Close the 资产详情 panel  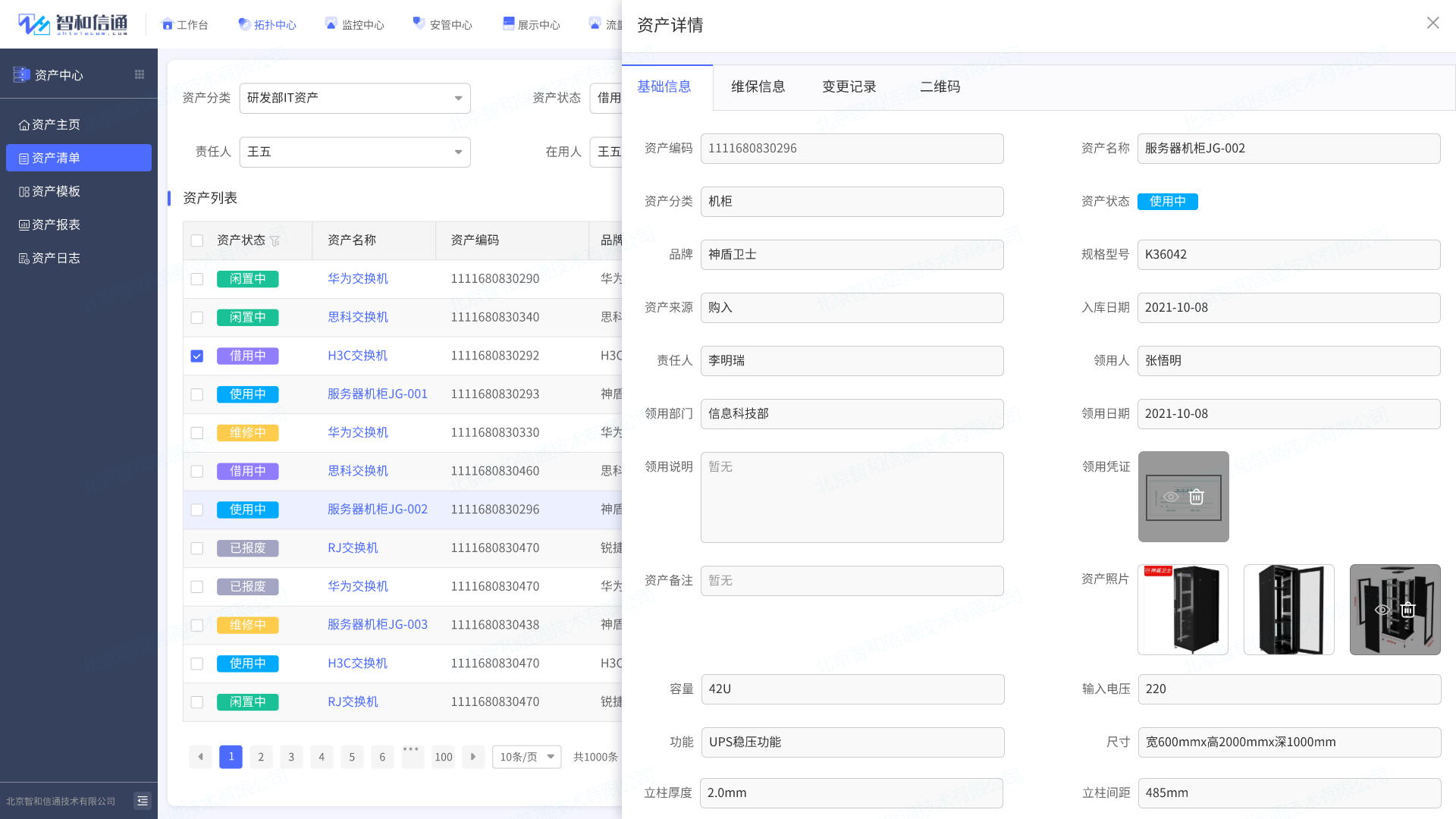pyautogui.click(x=1432, y=23)
